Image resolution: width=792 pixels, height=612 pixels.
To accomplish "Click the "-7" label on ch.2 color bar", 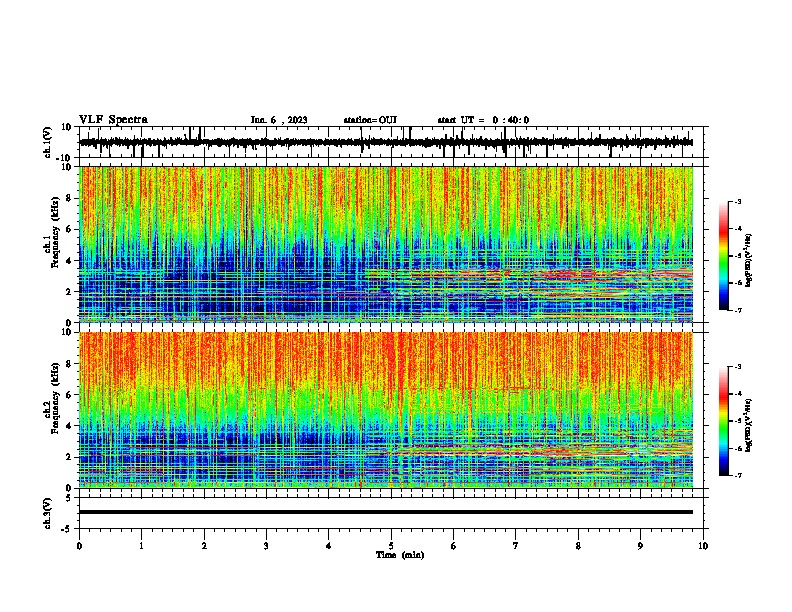I will click(x=738, y=476).
